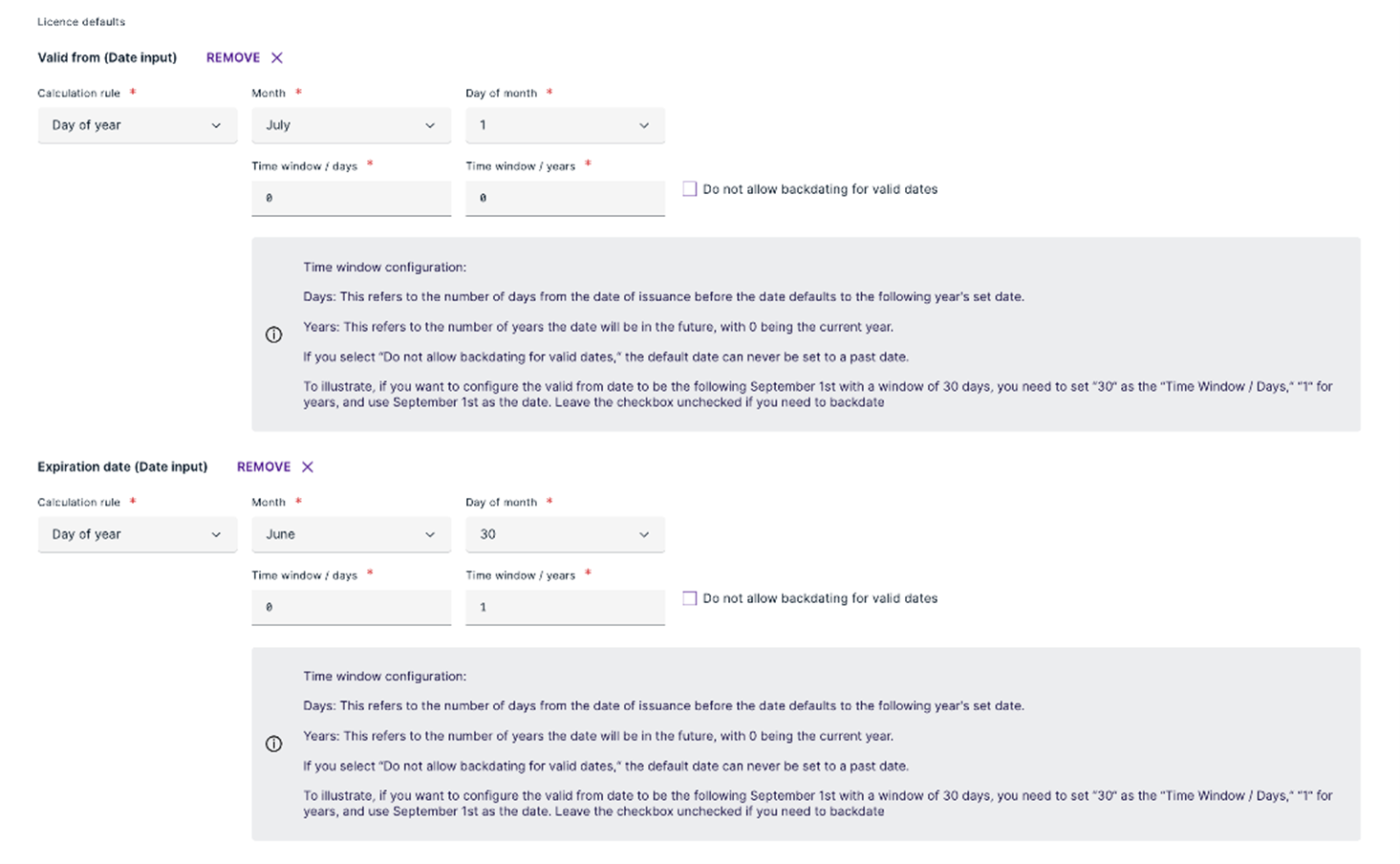Enable backdating restriction for Valid from dates
The width and height of the screenshot is (1400, 864).
[x=689, y=188]
